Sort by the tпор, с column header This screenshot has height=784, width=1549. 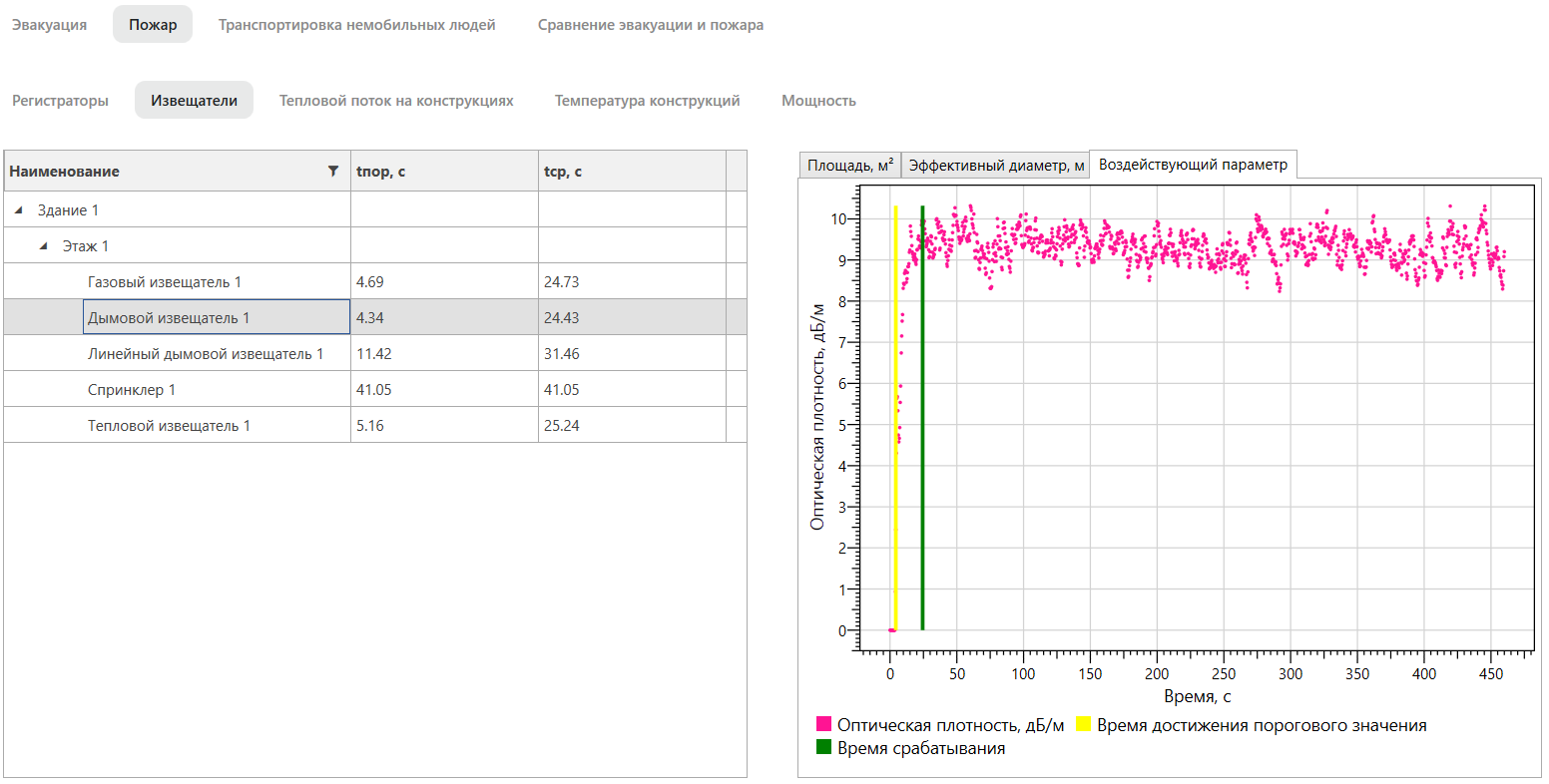click(x=444, y=172)
